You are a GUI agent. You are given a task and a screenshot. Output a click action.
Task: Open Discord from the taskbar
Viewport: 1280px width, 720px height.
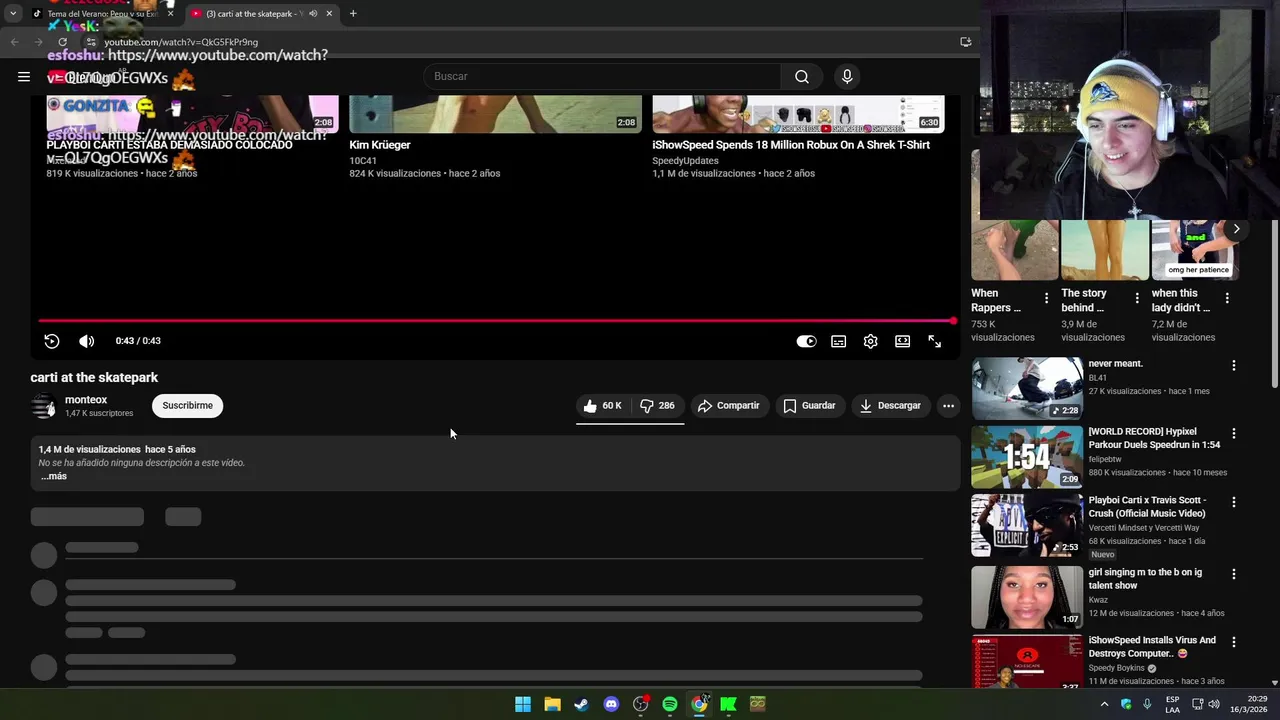tap(611, 704)
